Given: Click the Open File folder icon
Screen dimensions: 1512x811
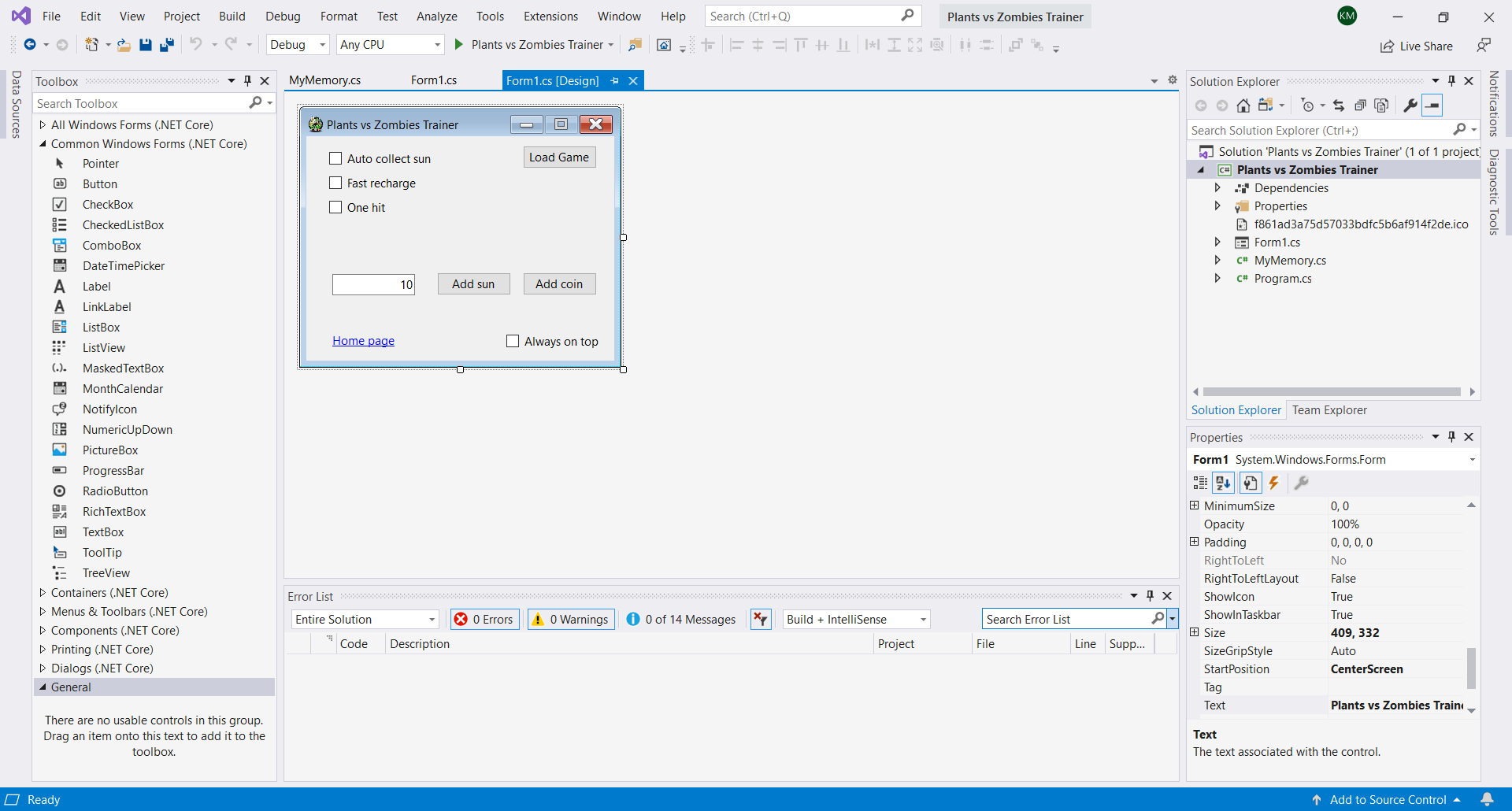Looking at the screenshot, I should (x=124, y=45).
